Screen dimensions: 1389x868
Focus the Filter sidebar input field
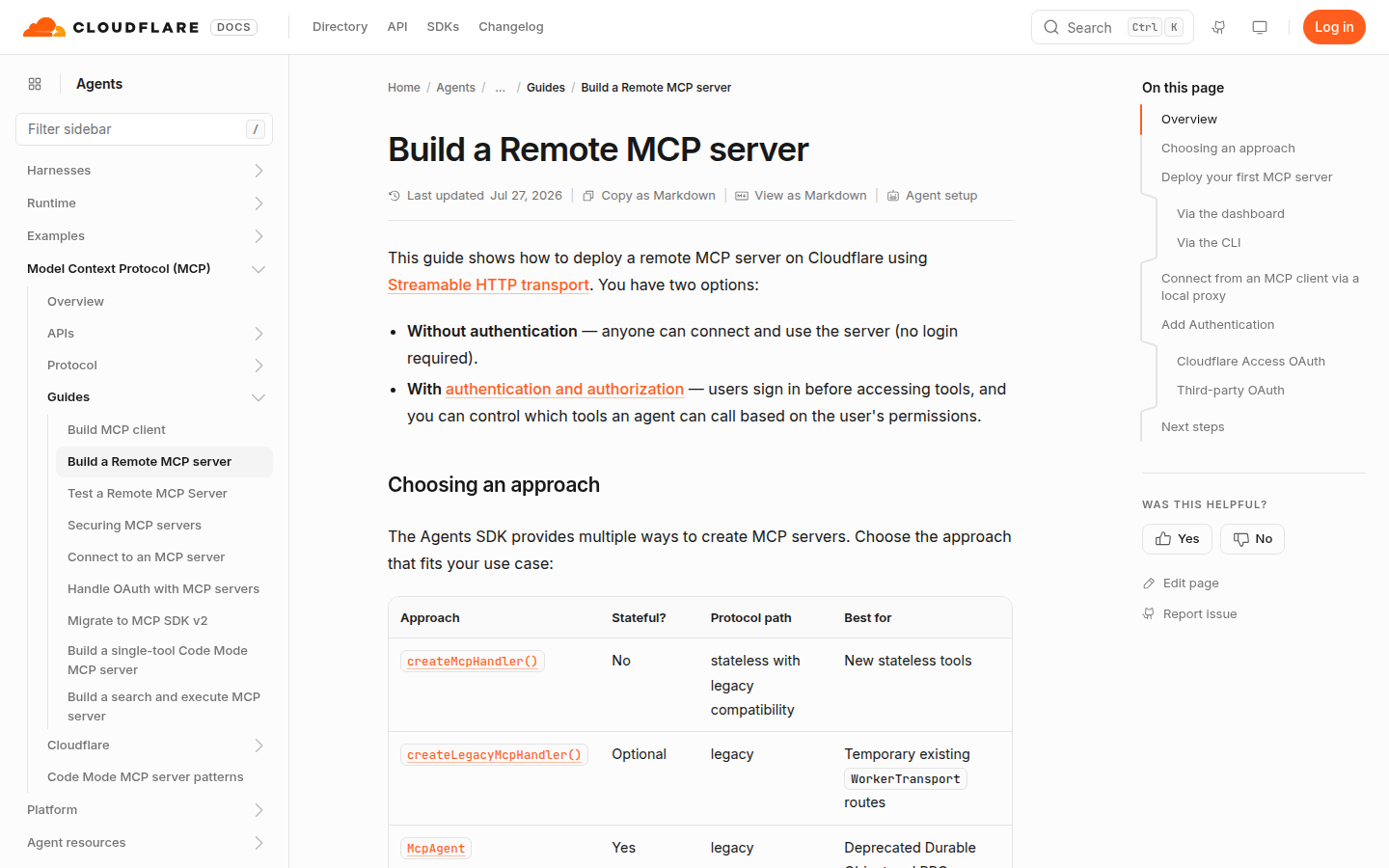[x=145, y=129]
